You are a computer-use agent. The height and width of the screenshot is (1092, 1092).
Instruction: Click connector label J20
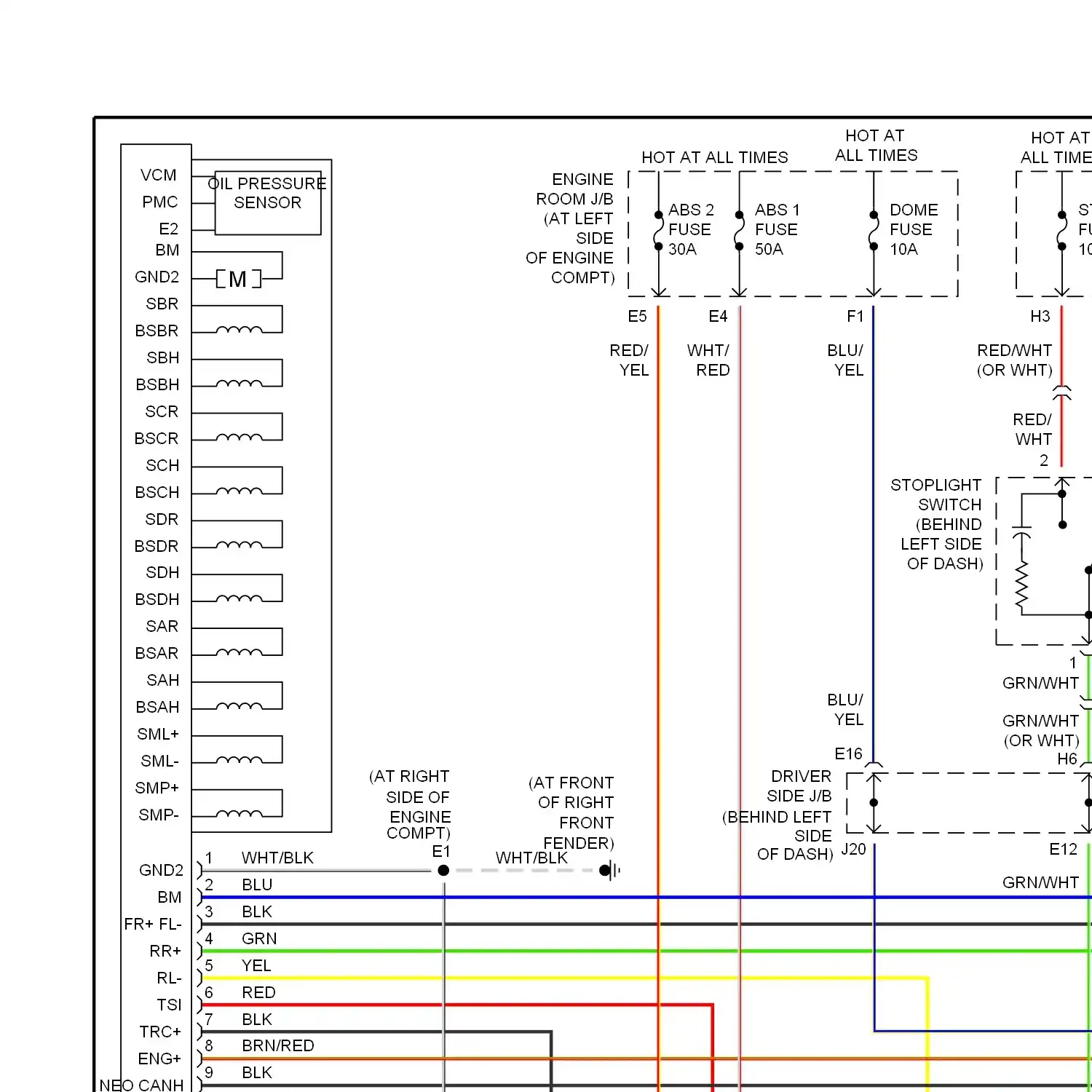coord(853,850)
